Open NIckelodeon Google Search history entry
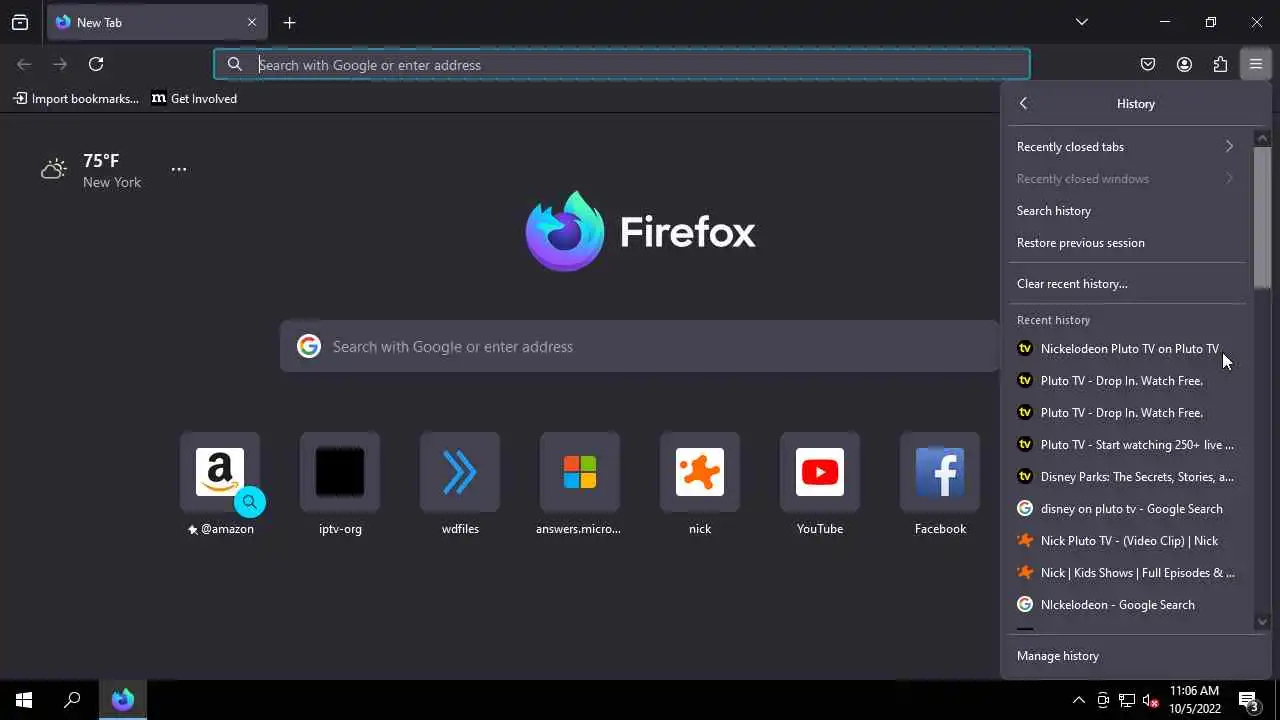 [1127, 604]
